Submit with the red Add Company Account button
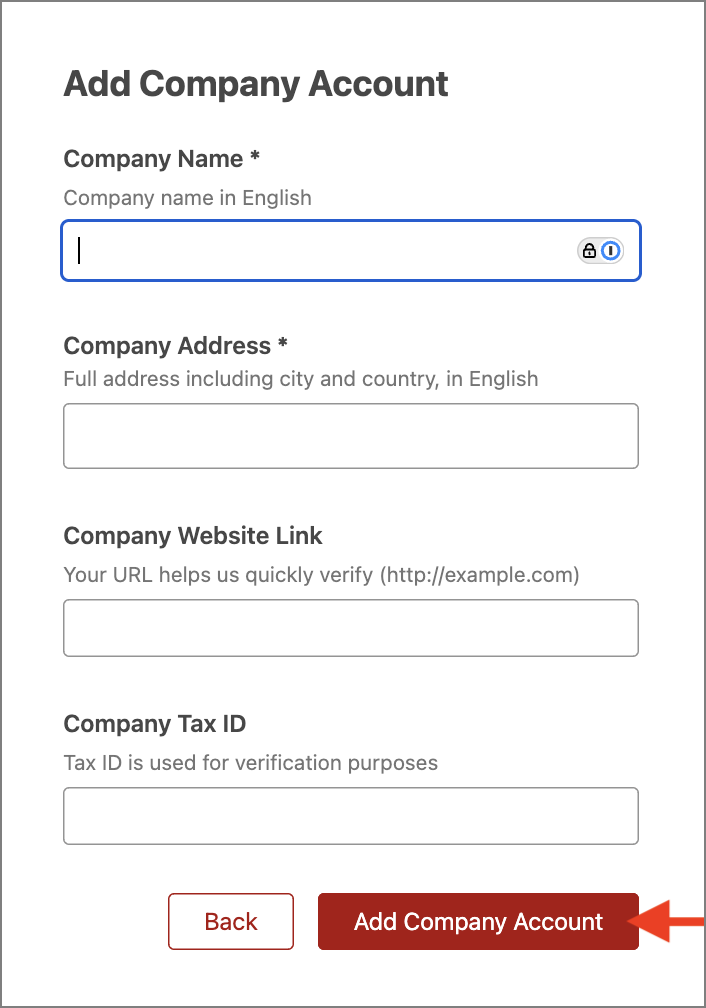Screen dimensions: 706x1008 (x=478, y=921)
